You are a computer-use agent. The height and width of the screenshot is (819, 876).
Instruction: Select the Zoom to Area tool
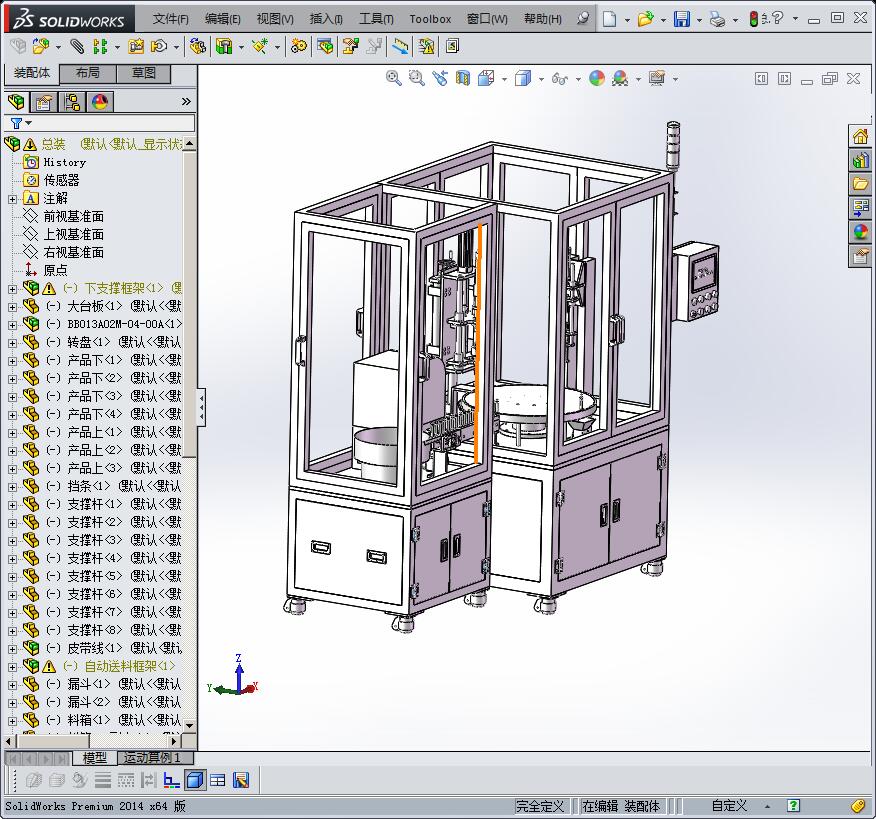pyautogui.click(x=416, y=78)
